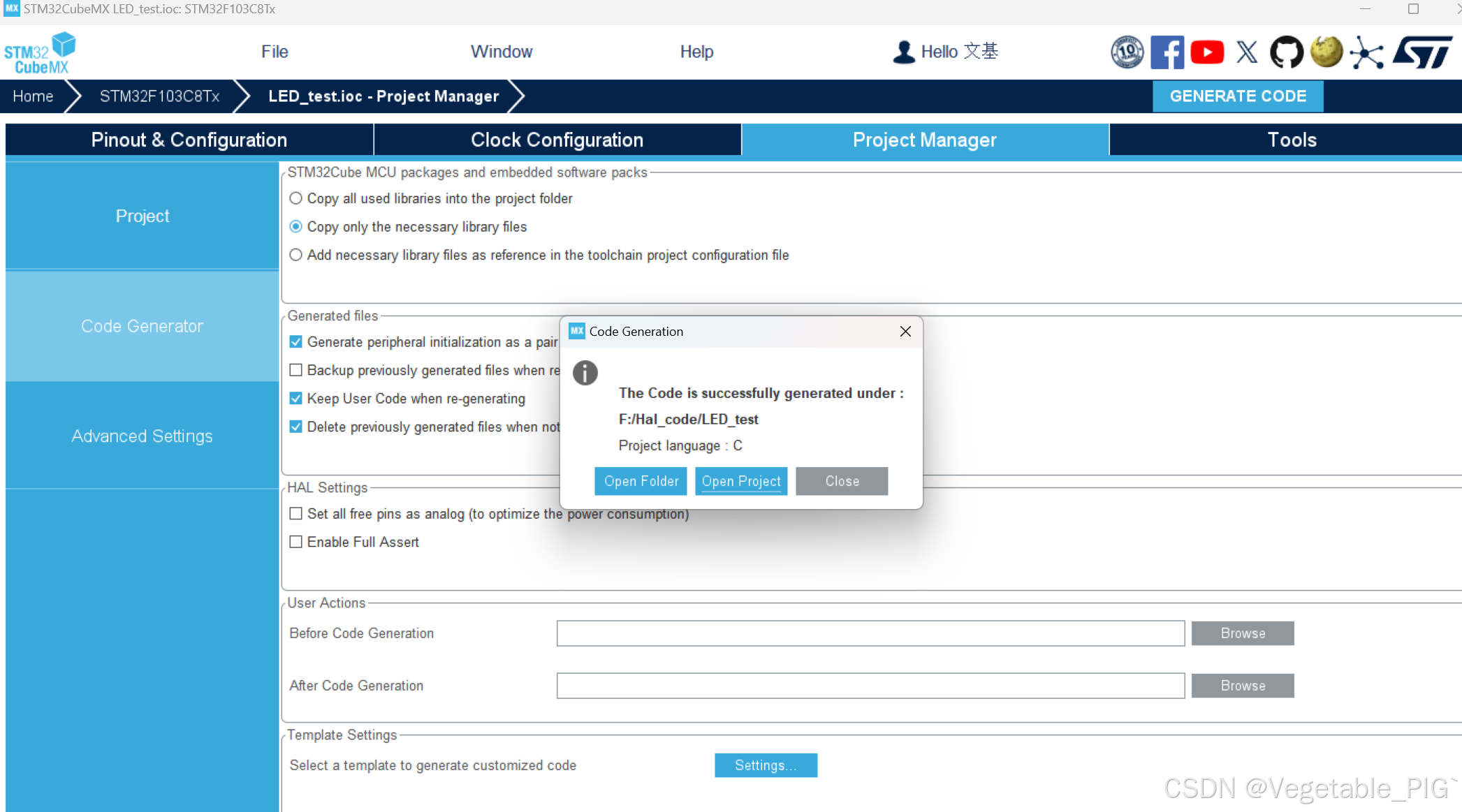Open the File menu
1462x812 pixels.
pos(275,52)
